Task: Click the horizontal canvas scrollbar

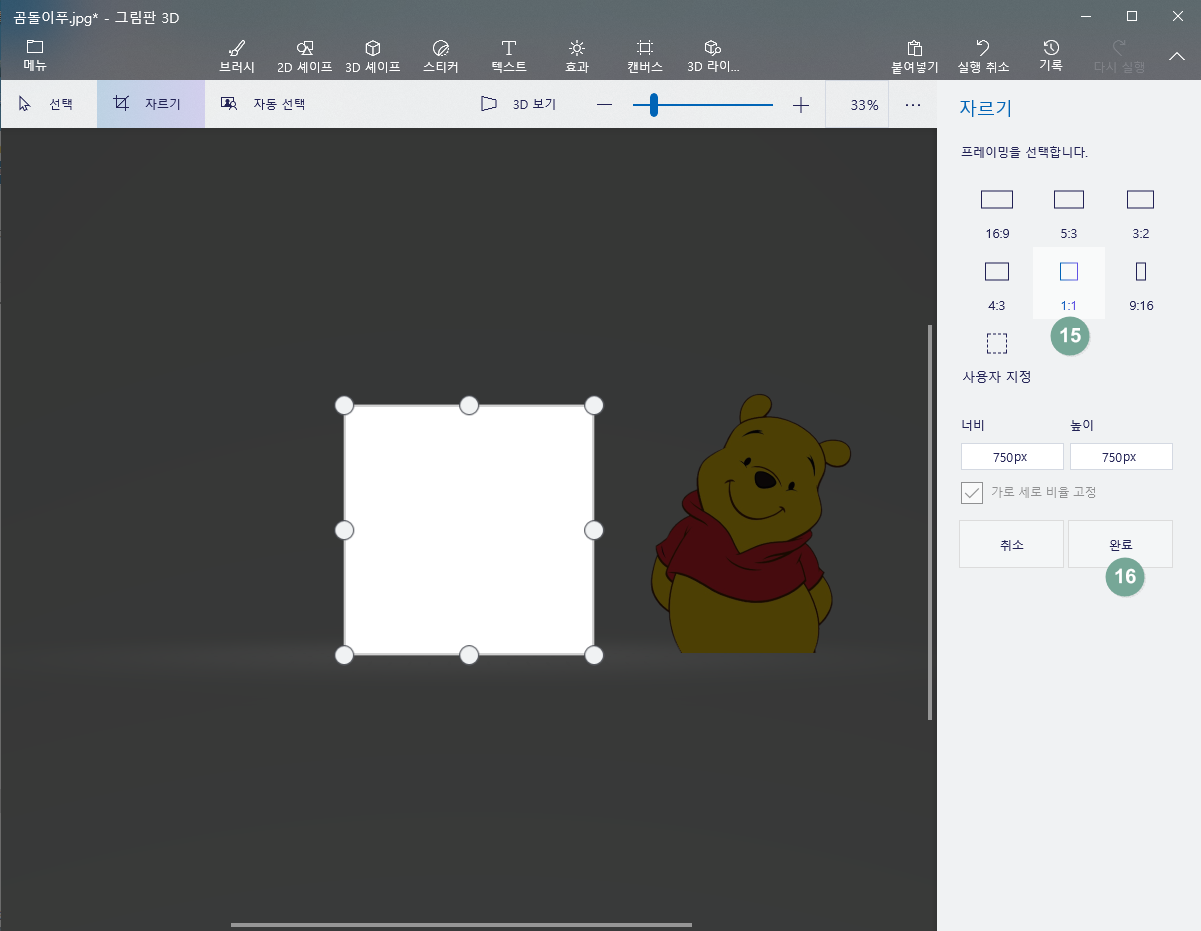Action: (461, 925)
